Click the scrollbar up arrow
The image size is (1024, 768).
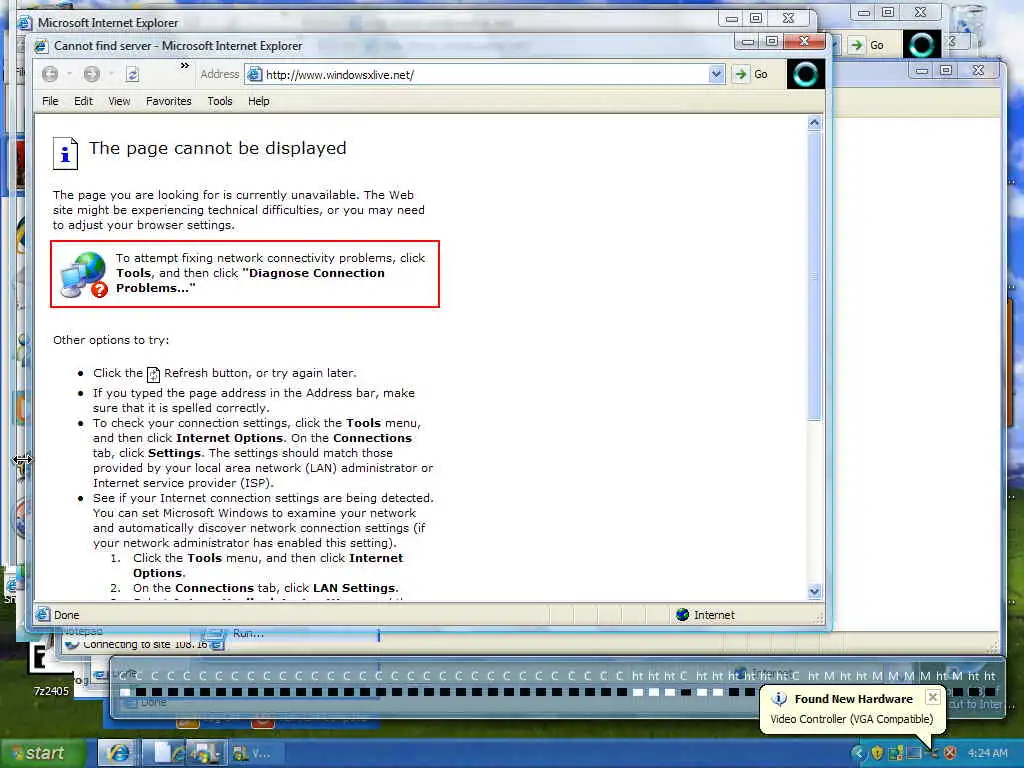pyautogui.click(x=814, y=123)
